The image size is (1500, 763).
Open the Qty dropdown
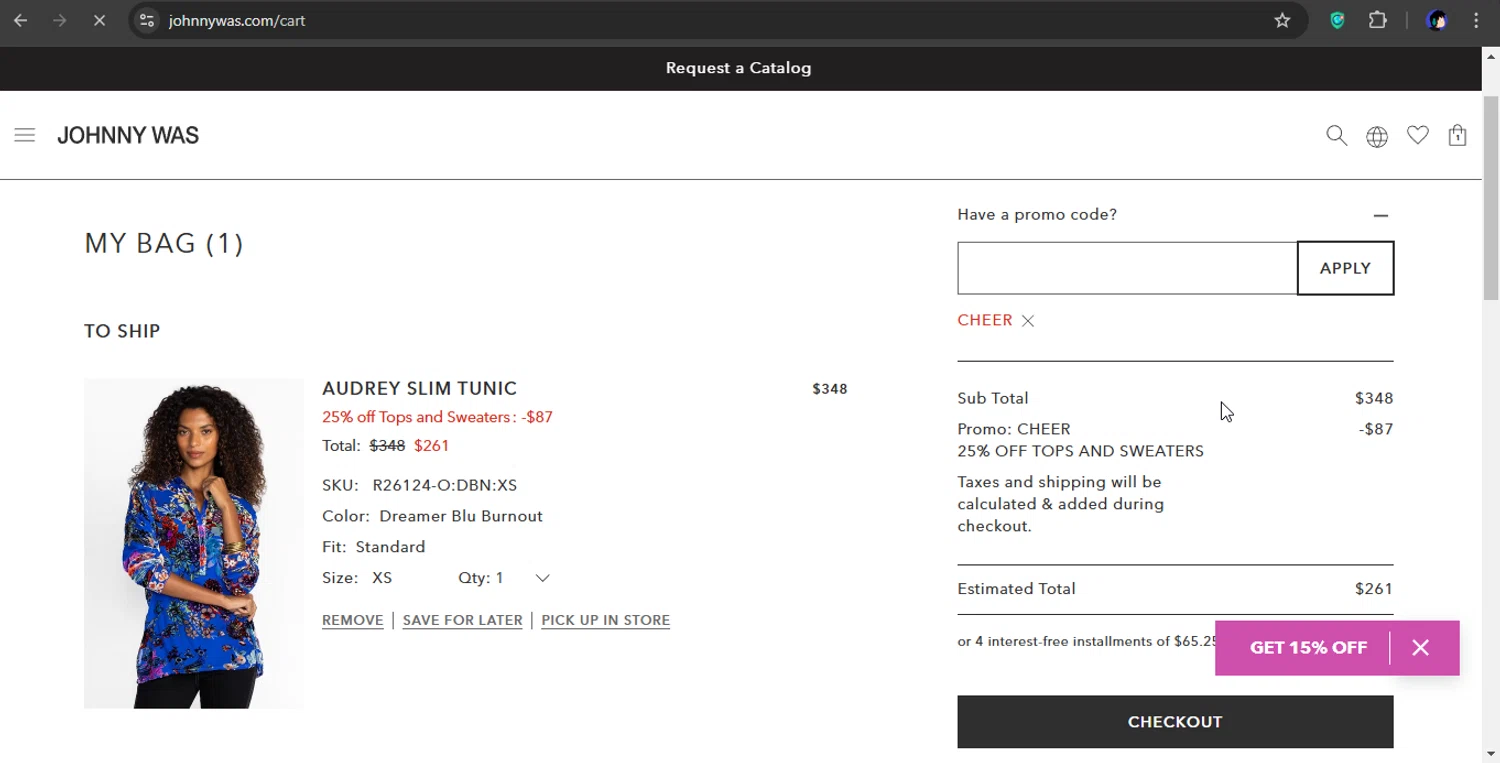[542, 578]
